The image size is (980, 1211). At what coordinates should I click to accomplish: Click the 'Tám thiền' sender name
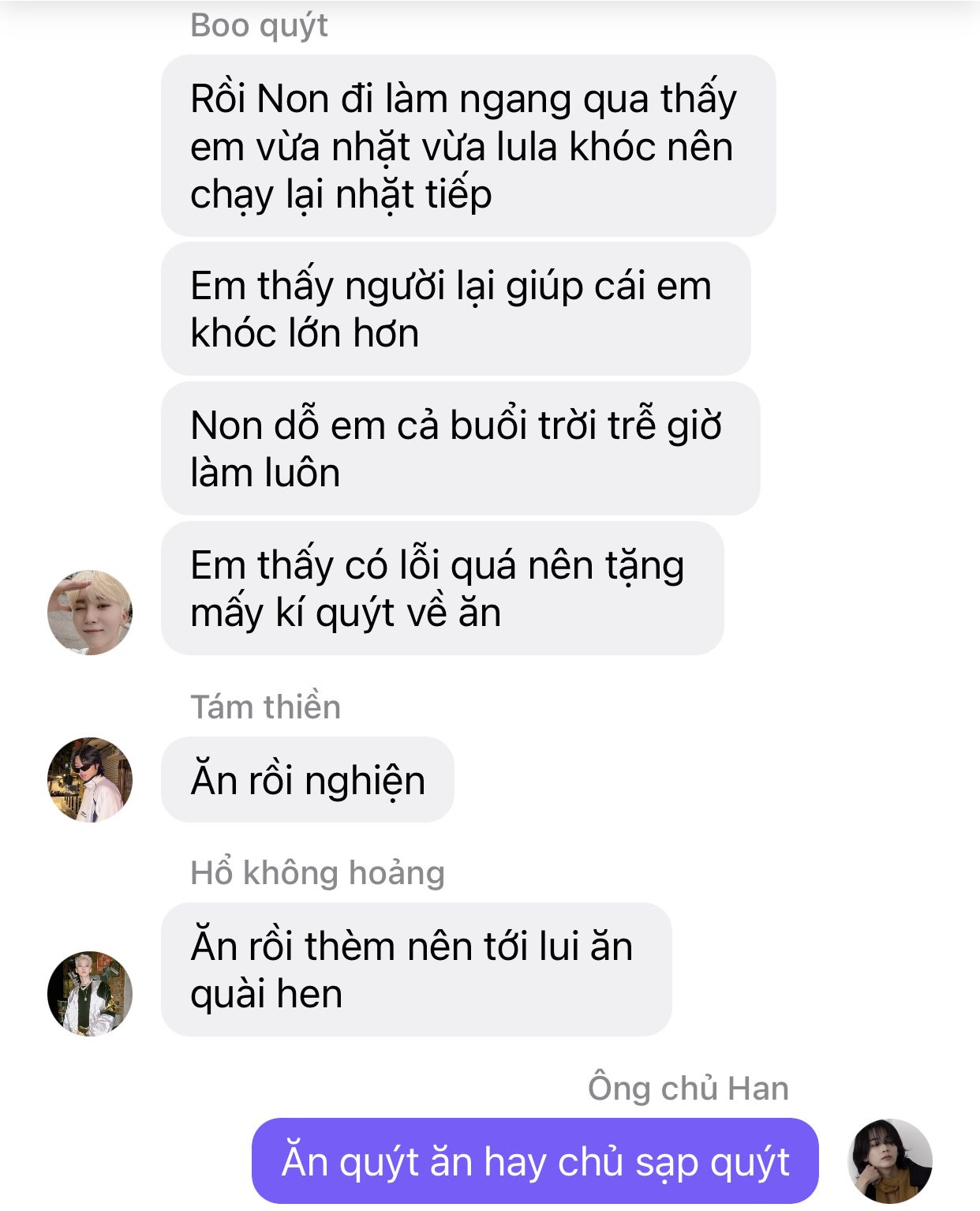pyautogui.click(x=265, y=707)
